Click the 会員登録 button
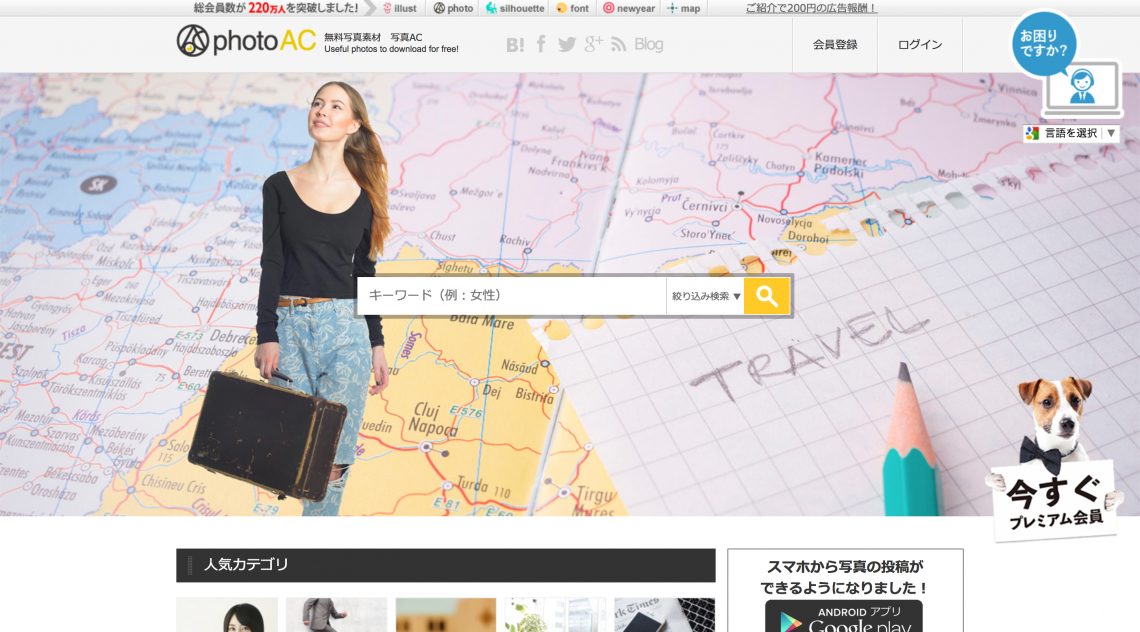The height and width of the screenshot is (632, 1140). (835, 44)
